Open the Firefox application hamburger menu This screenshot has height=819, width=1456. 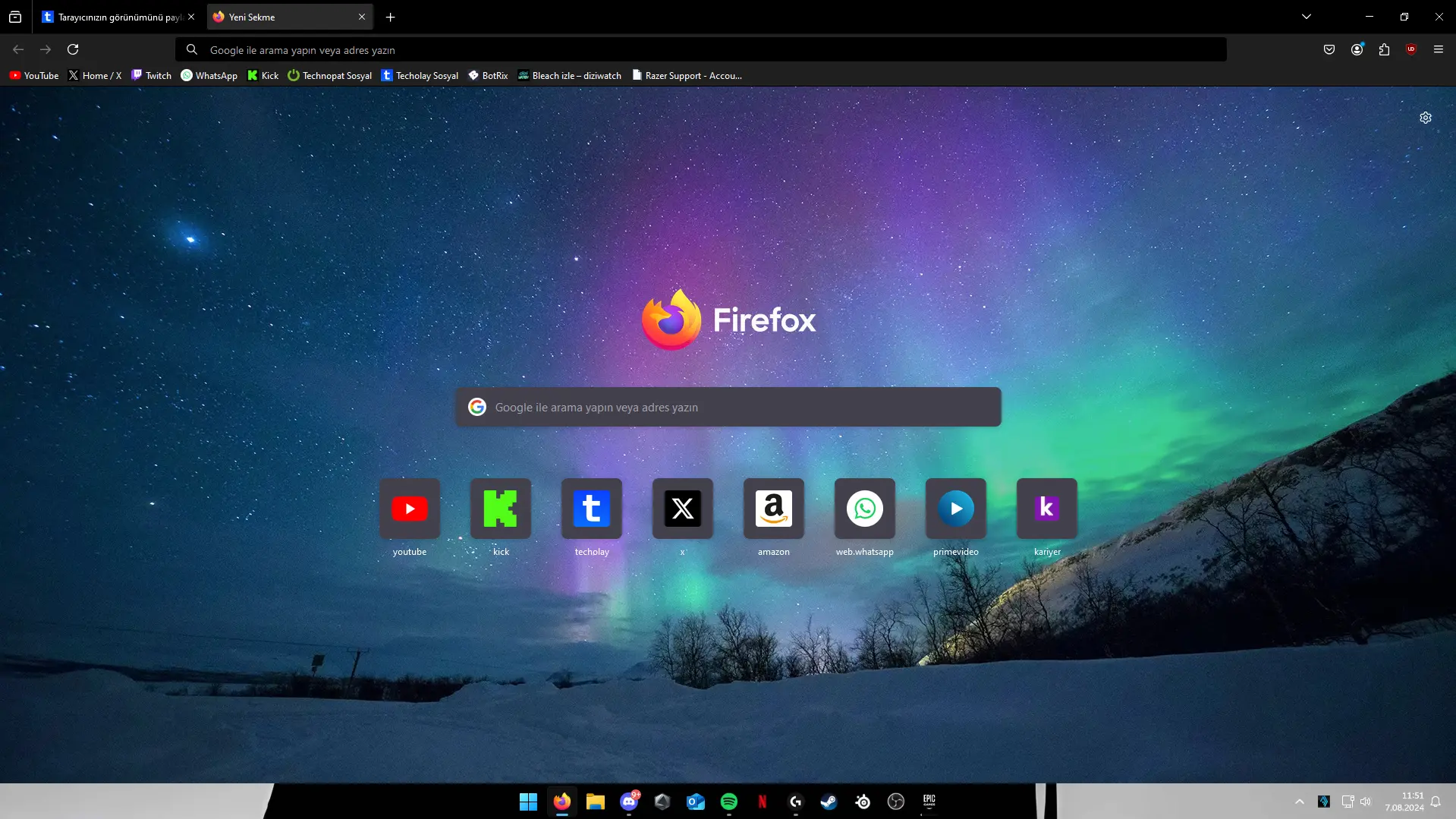(x=1439, y=49)
